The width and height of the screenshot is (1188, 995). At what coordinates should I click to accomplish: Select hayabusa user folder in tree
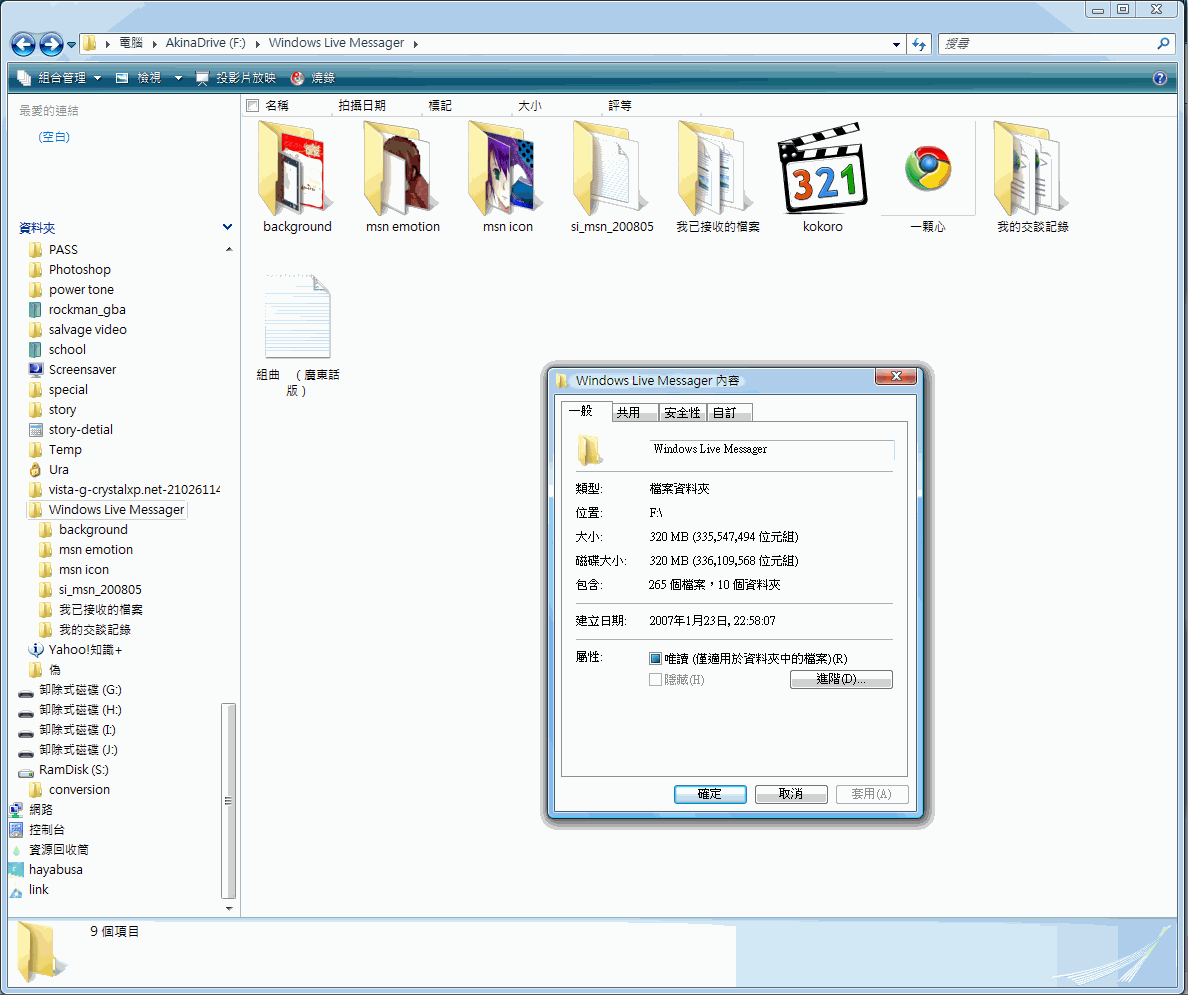[55, 870]
